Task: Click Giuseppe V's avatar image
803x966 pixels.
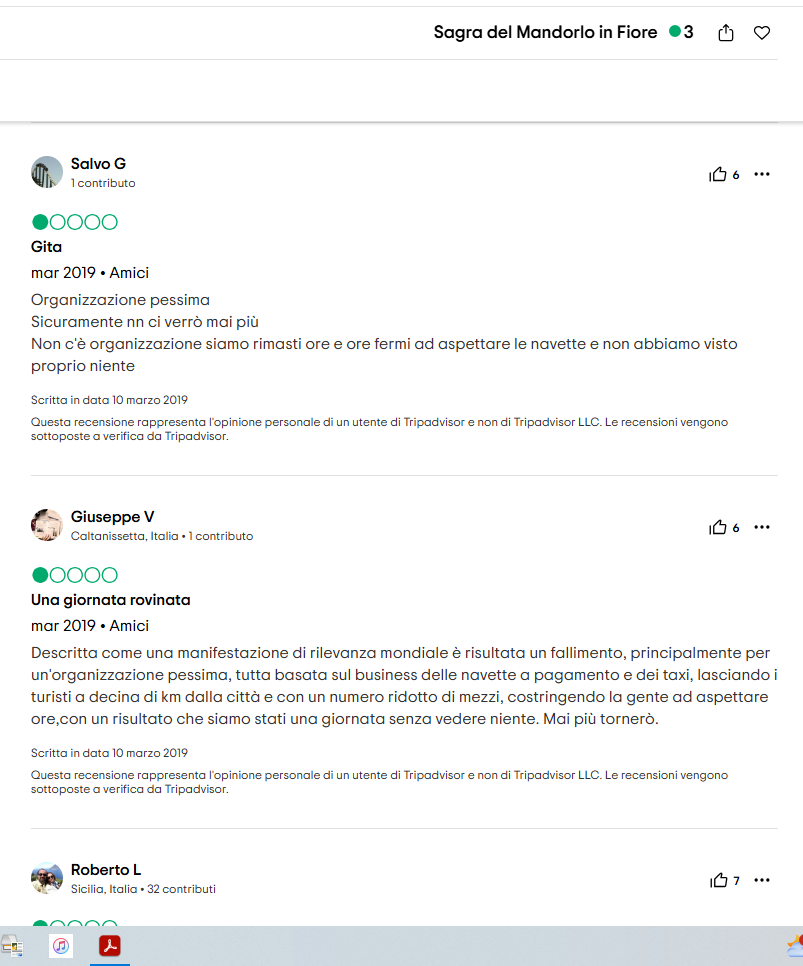Action: point(47,525)
